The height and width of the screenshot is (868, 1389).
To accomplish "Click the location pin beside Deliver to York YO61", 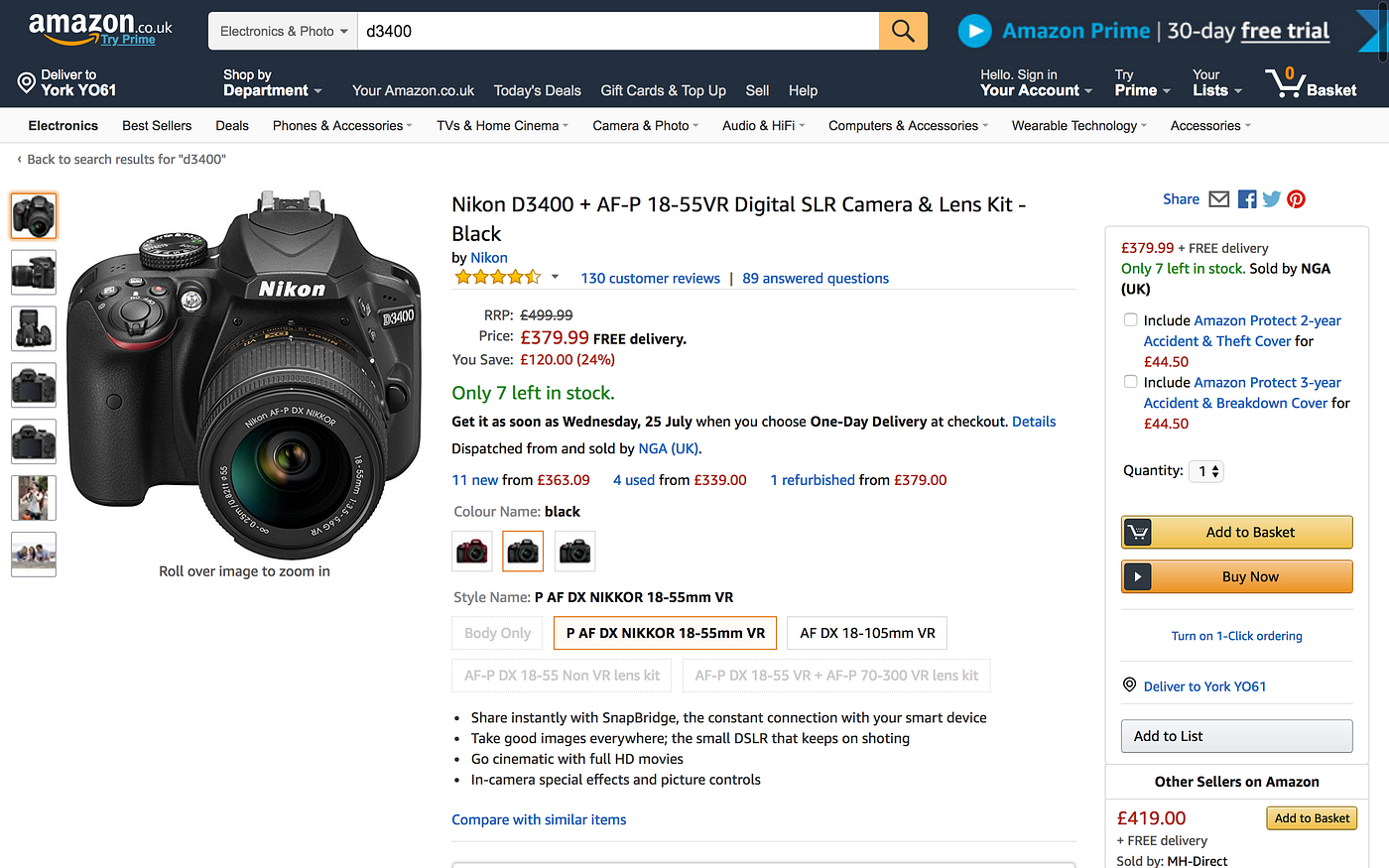I will (x=1129, y=685).
